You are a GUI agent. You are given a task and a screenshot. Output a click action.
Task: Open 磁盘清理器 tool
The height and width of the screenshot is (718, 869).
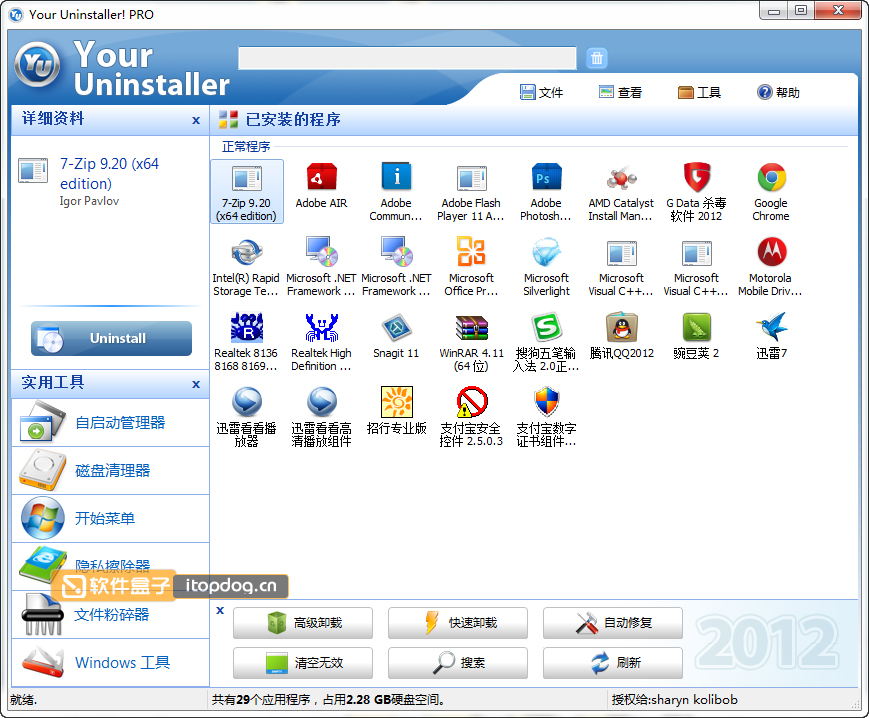click(x=110, y=471)
